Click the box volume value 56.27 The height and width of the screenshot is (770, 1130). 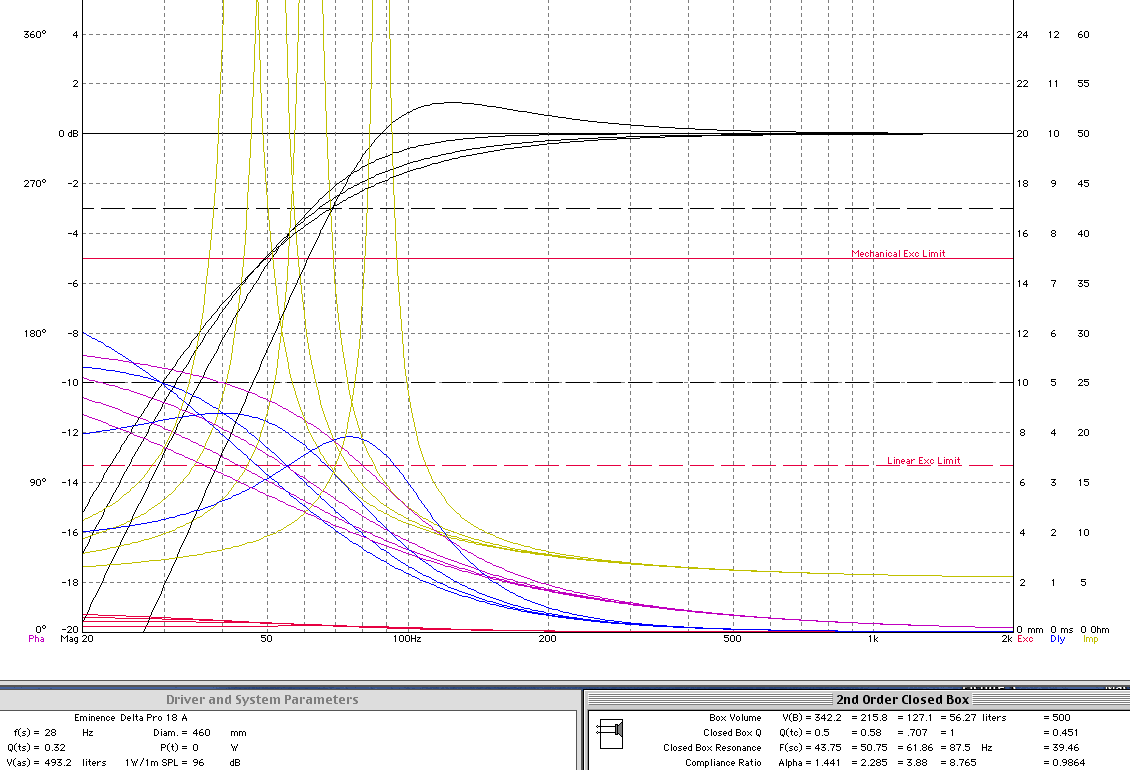click(x=964, y=717)
